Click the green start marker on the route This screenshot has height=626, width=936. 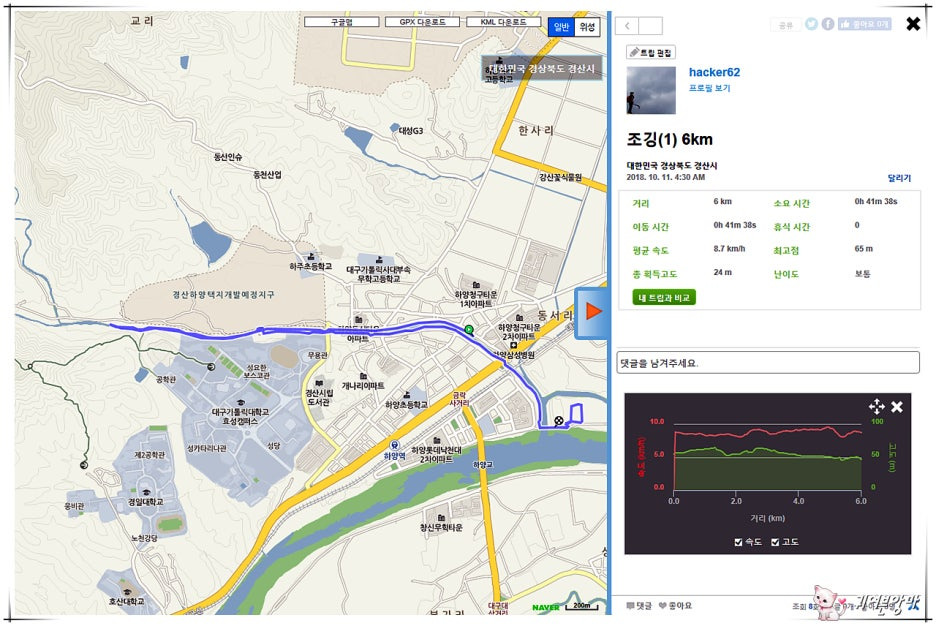pos(469,329)
